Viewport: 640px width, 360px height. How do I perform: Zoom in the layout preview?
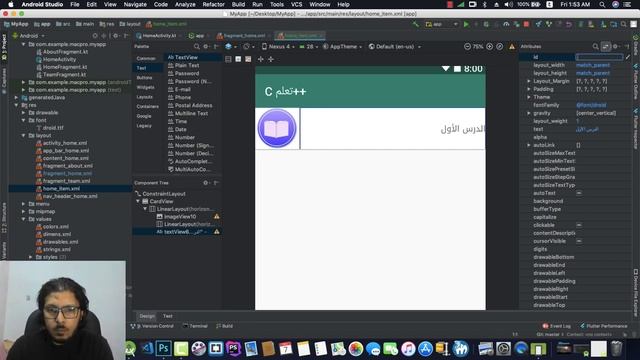point(489,47)
